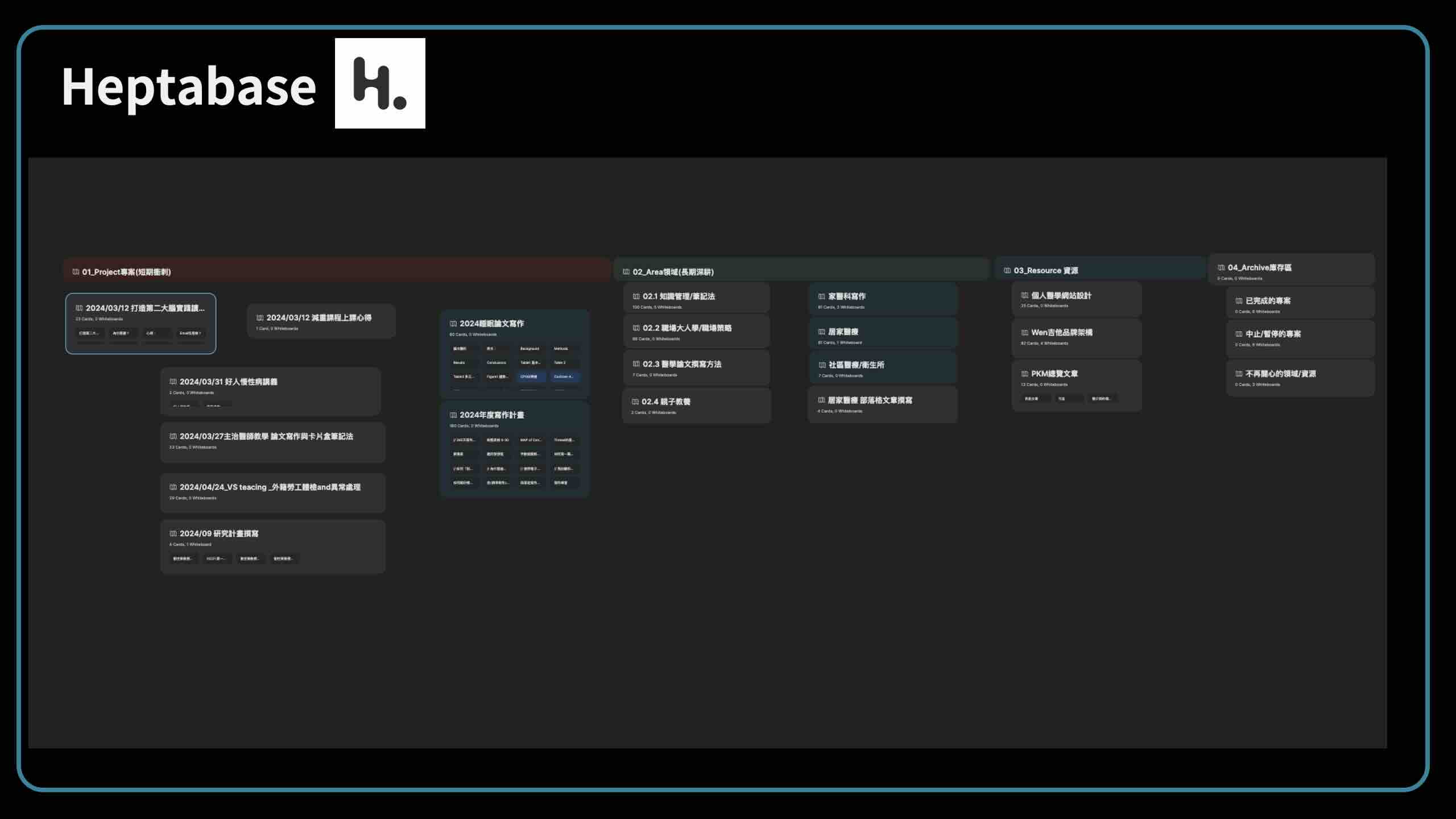
Task: Click whiteboard icon of 02.3 醫學論文撰寫方法
Action: pyautogui.click(x=636, y=364)
